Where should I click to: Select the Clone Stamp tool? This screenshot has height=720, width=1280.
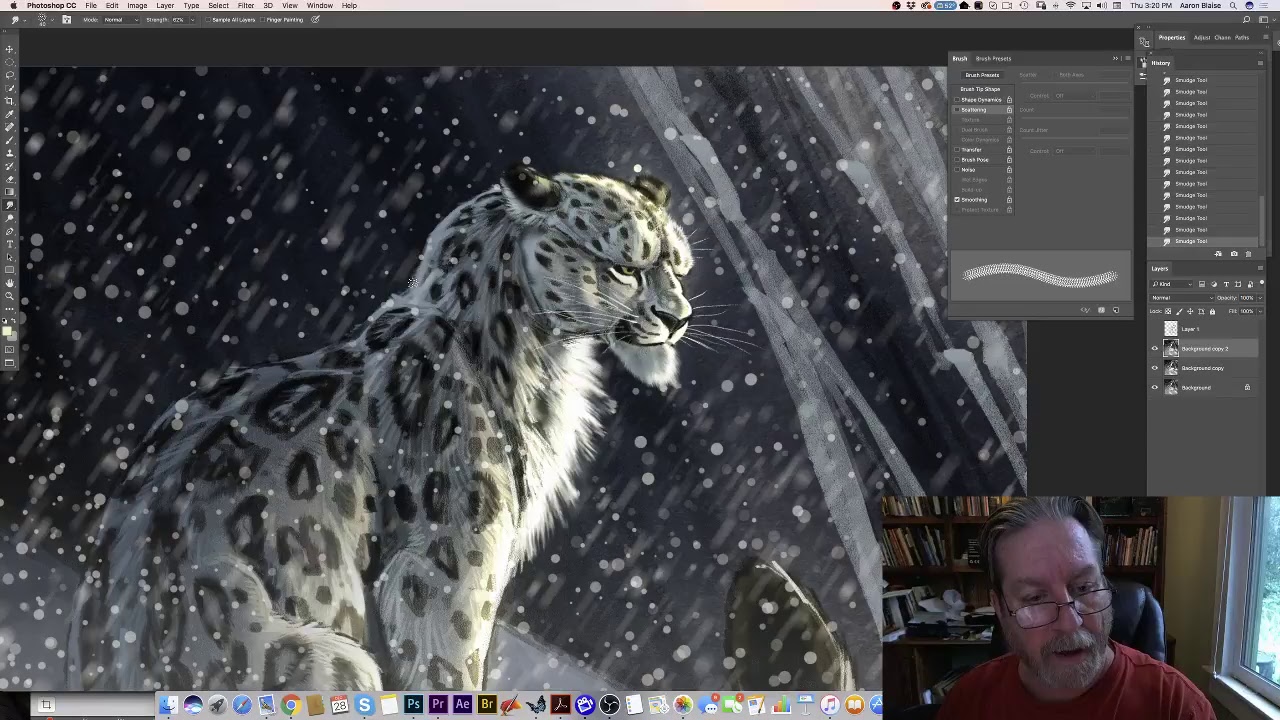click(10, 152)
